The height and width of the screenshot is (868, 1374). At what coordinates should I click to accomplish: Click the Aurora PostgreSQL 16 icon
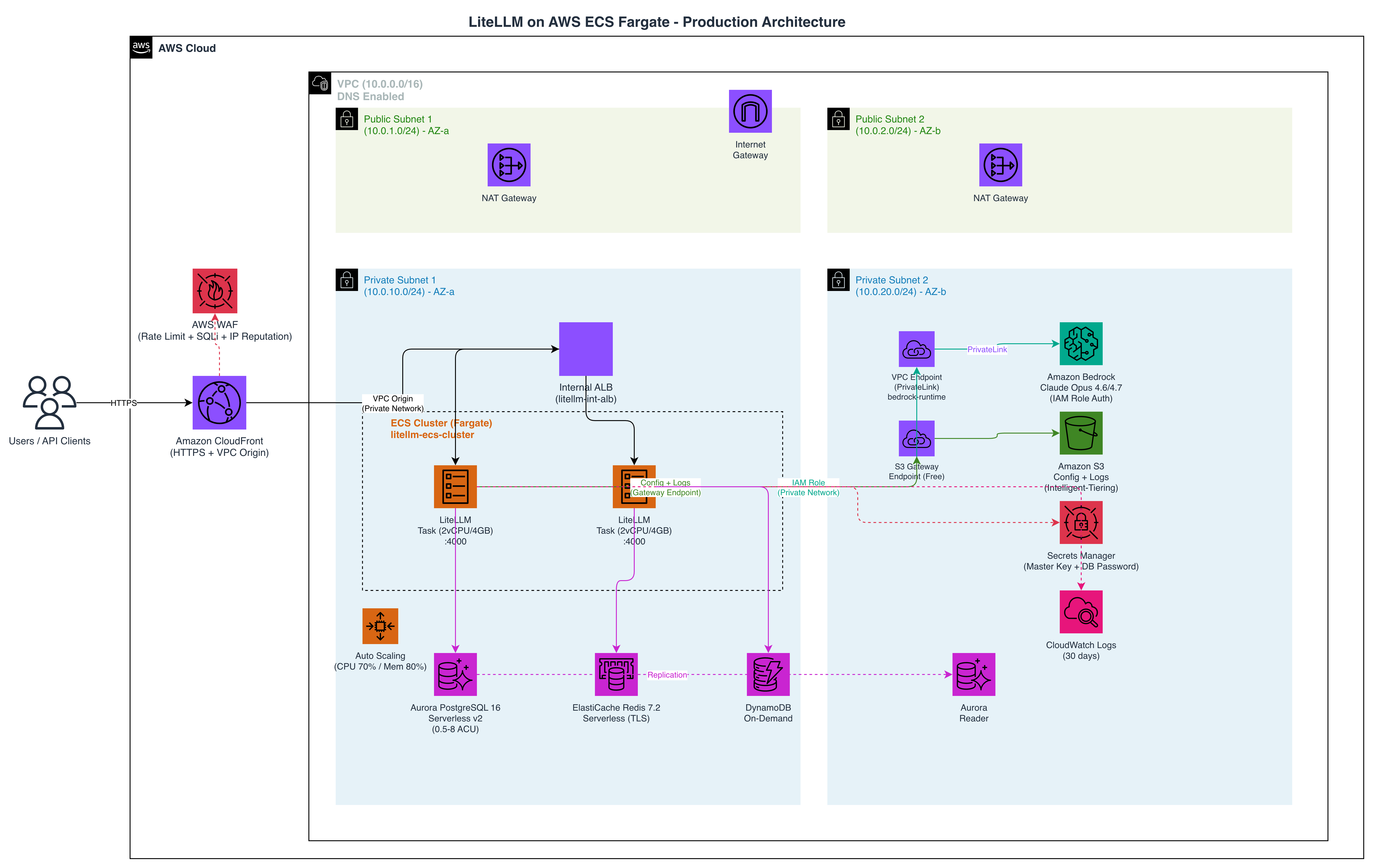click(455, 674)
